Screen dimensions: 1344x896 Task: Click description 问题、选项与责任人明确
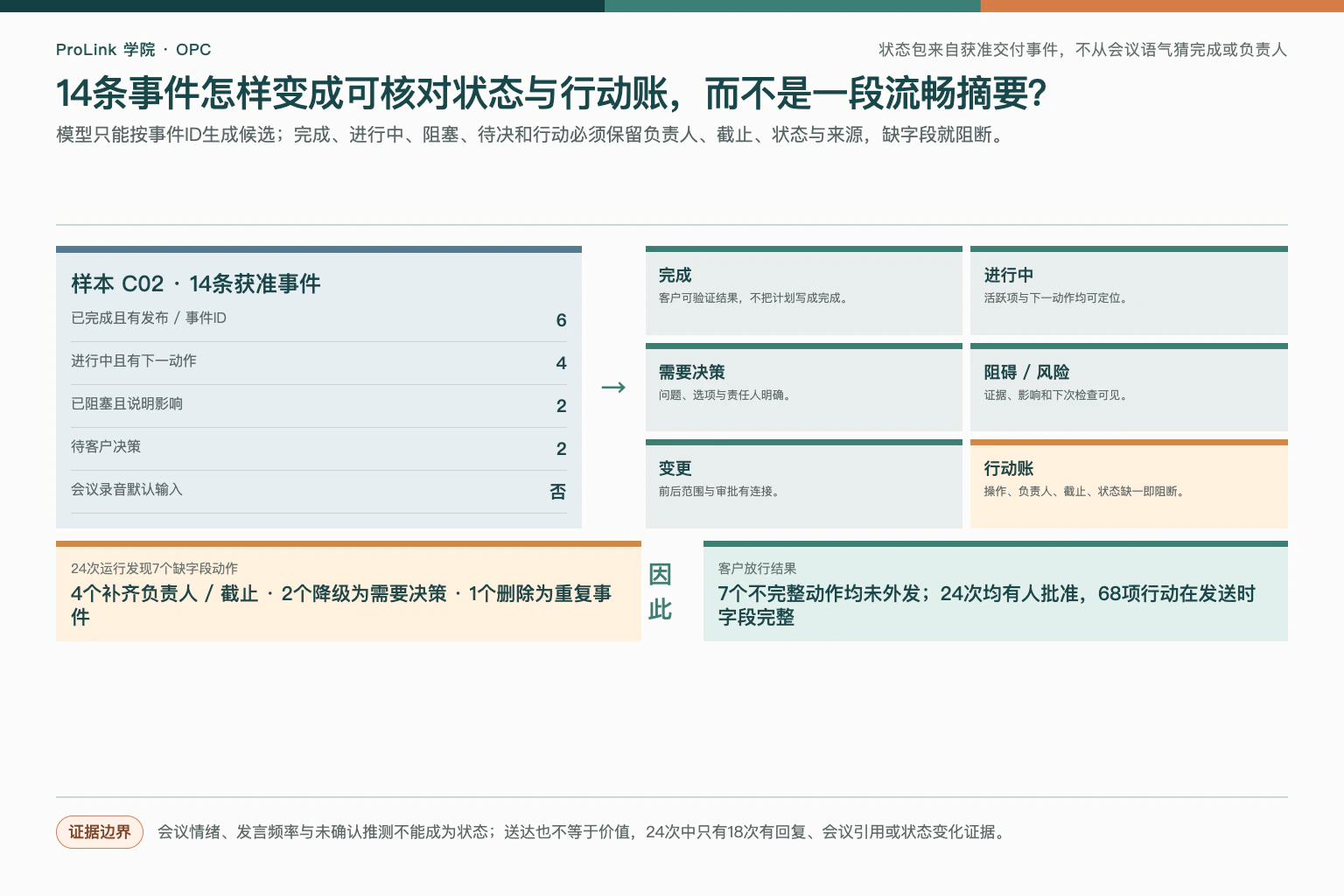[x=727, y=395]
